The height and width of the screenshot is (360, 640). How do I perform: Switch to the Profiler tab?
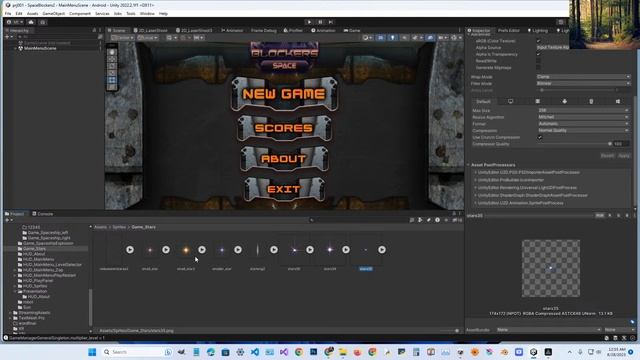(x=293, y=30)
